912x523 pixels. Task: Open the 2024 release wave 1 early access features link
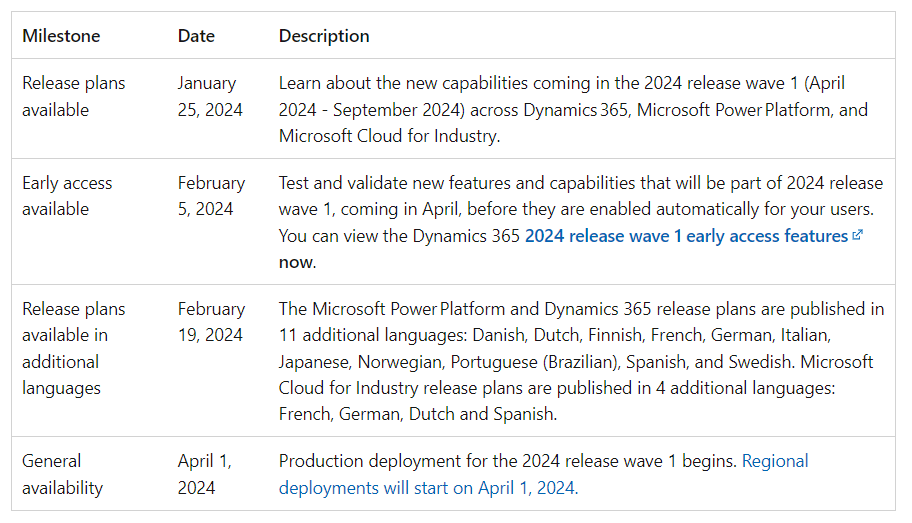pyautogui.click(x=686, y=236)
